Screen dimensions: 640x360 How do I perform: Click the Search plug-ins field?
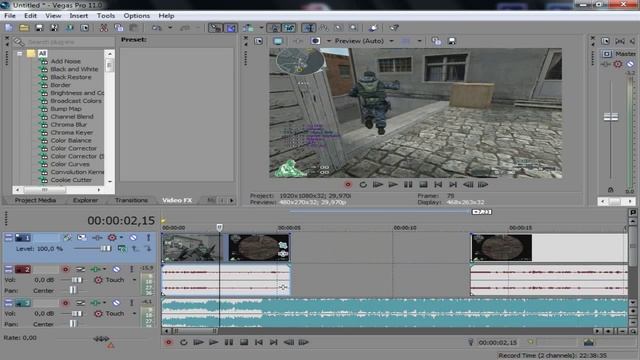(x=68, y=42)
